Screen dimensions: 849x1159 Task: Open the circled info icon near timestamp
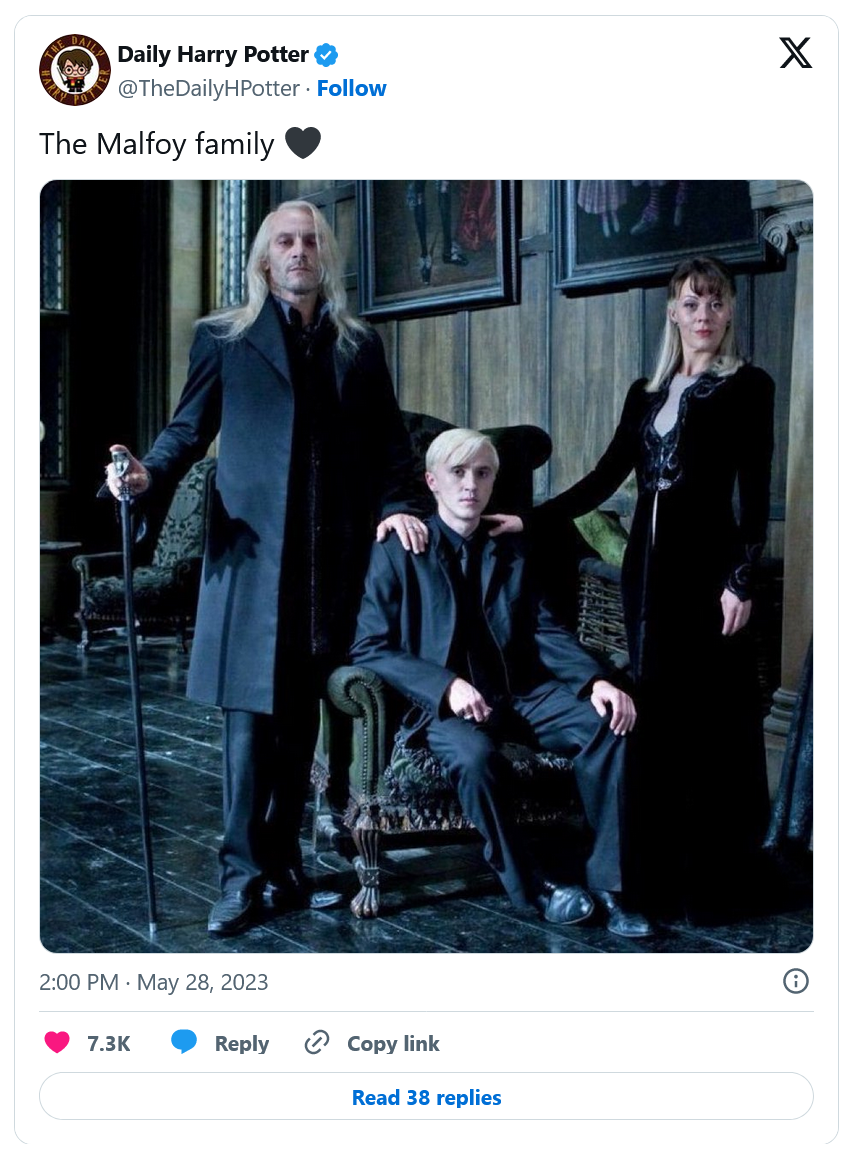[x=796, y=982]
